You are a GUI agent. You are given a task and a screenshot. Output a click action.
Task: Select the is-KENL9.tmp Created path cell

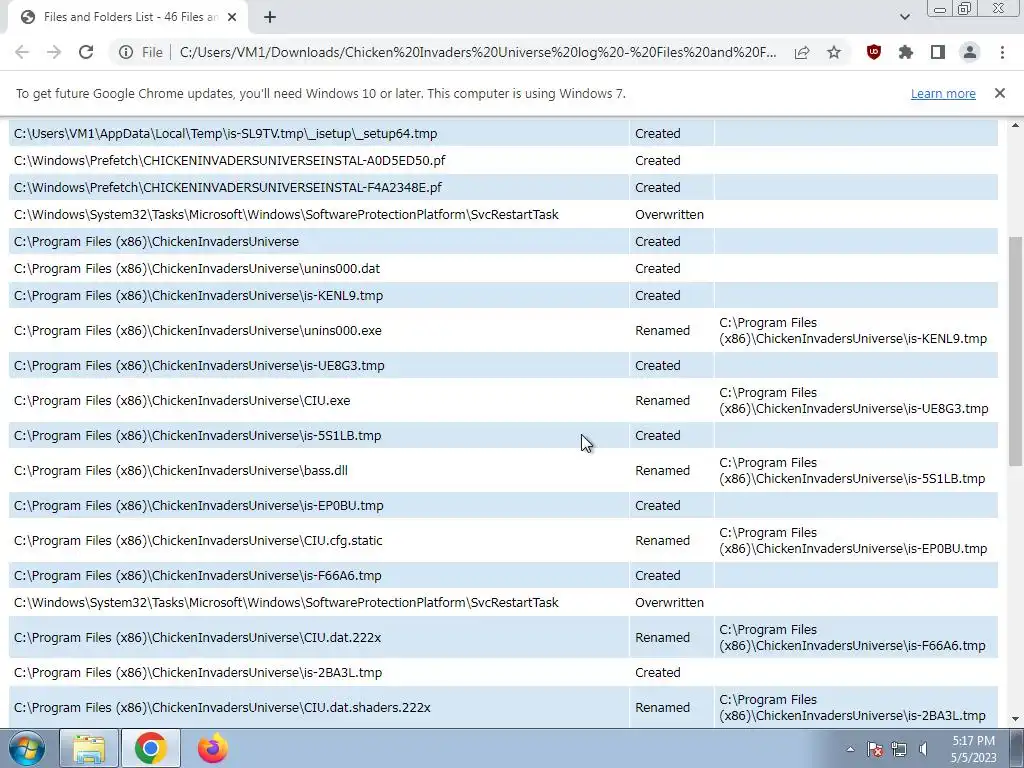[x=319, y=295]
